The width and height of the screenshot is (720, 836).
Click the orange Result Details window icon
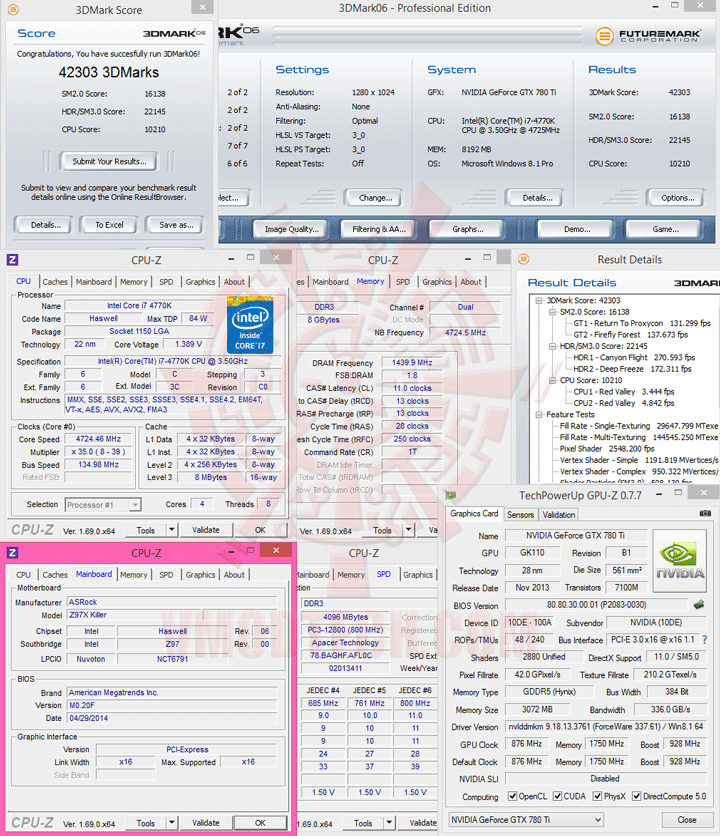524,259
